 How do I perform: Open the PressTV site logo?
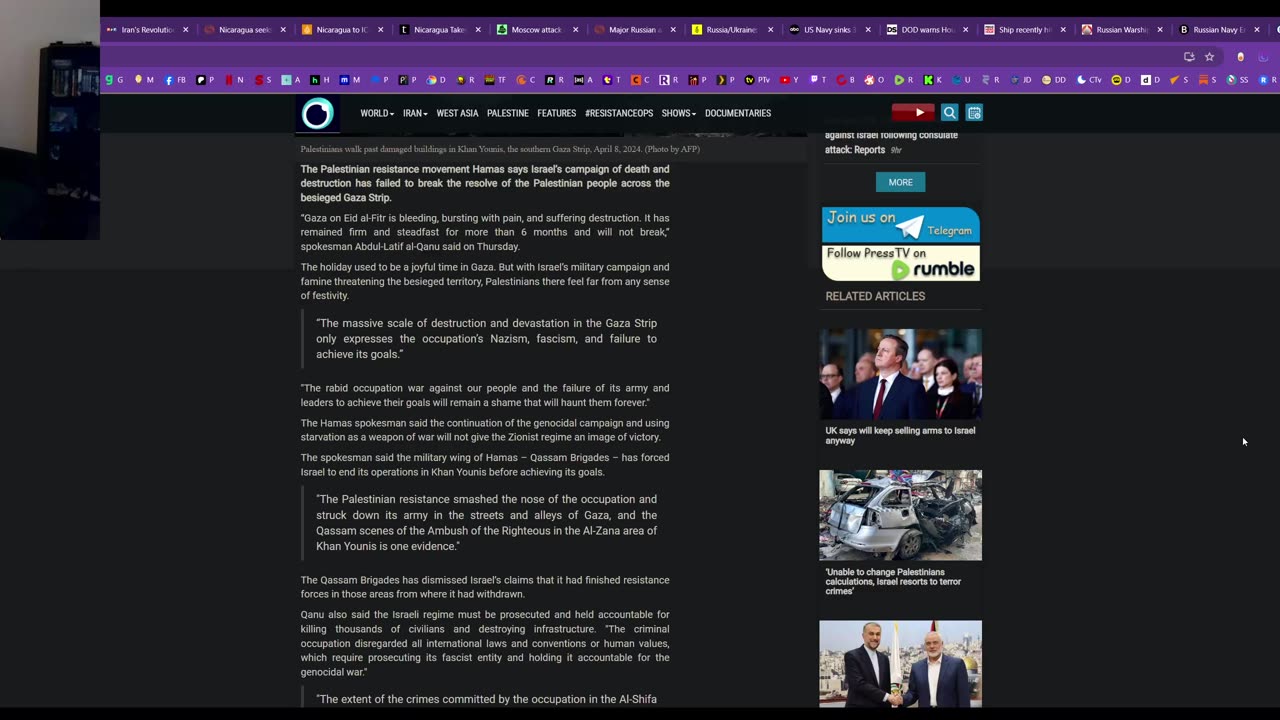coord(318,114)
